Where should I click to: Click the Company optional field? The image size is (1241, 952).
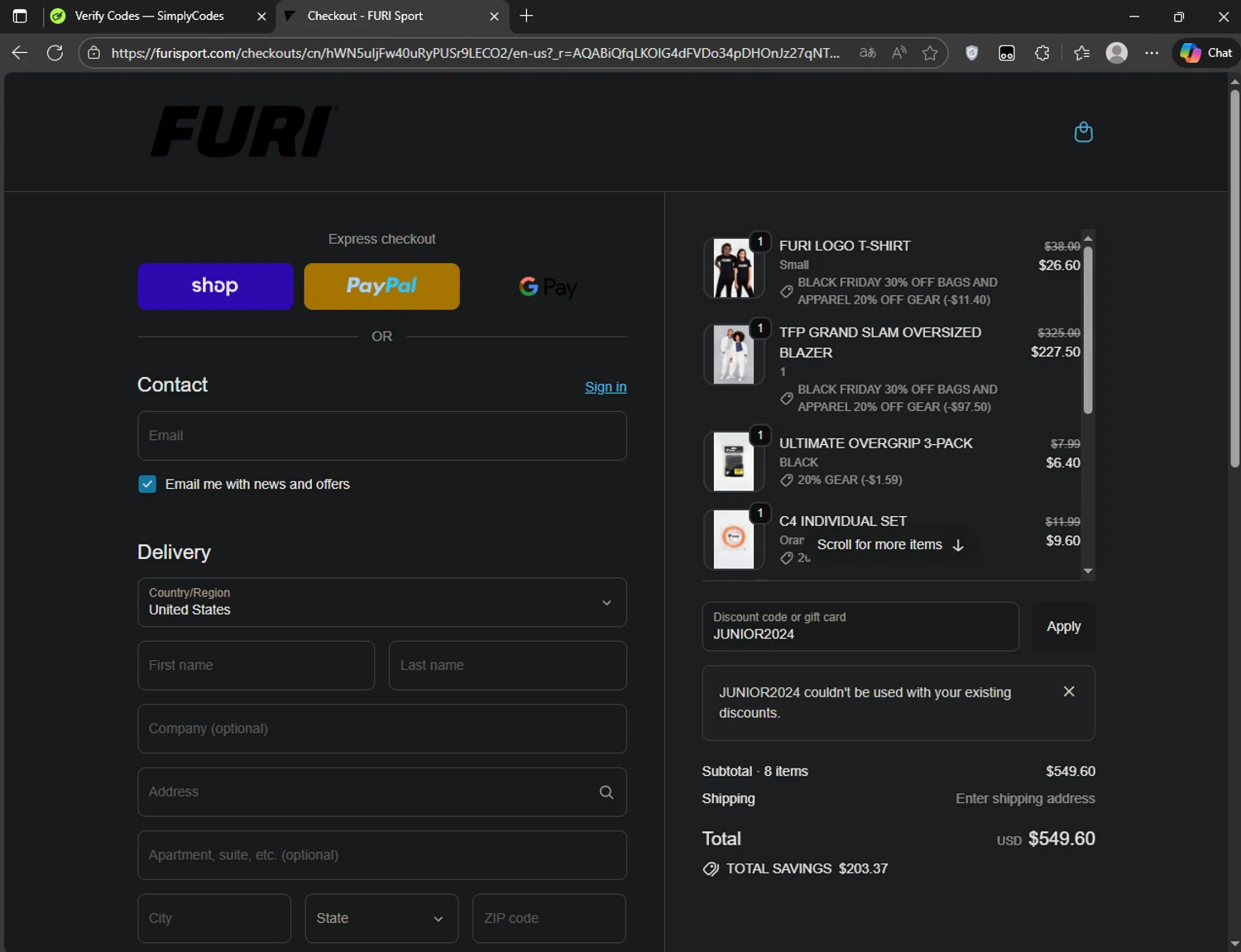pyautogui.click(x=382, y=729)
